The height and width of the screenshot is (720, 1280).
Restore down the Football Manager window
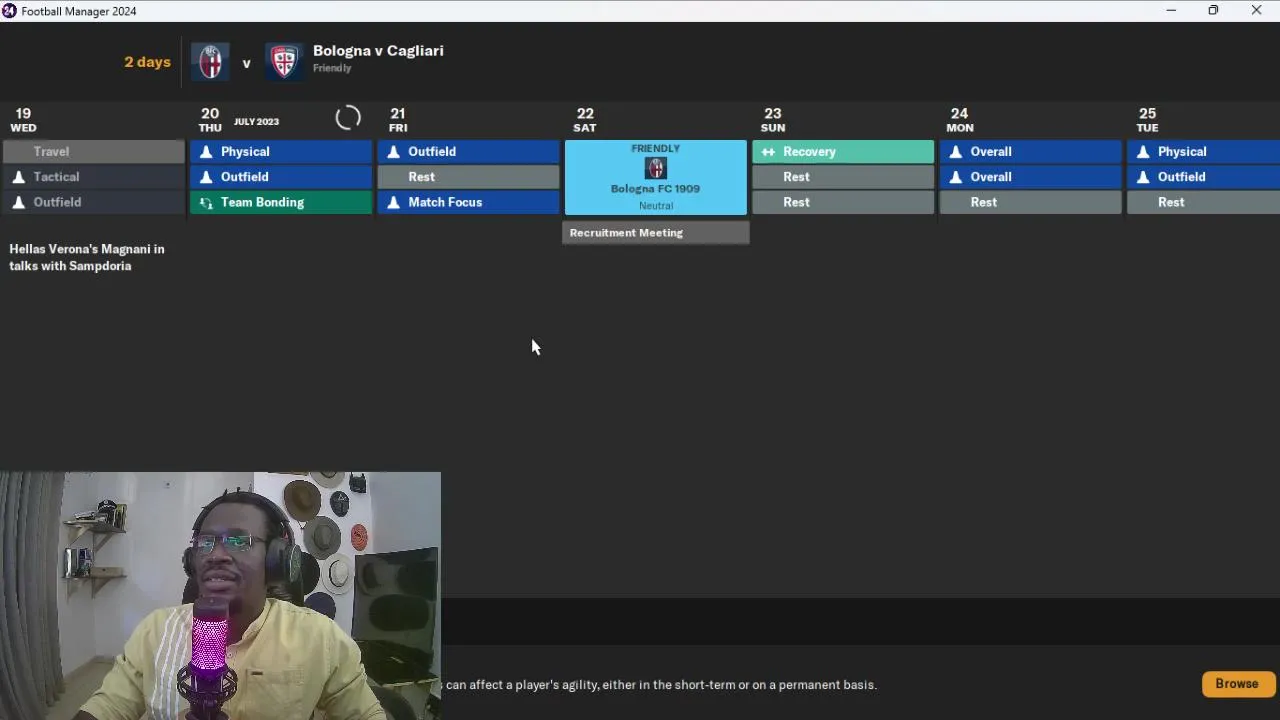point(1213,10)
